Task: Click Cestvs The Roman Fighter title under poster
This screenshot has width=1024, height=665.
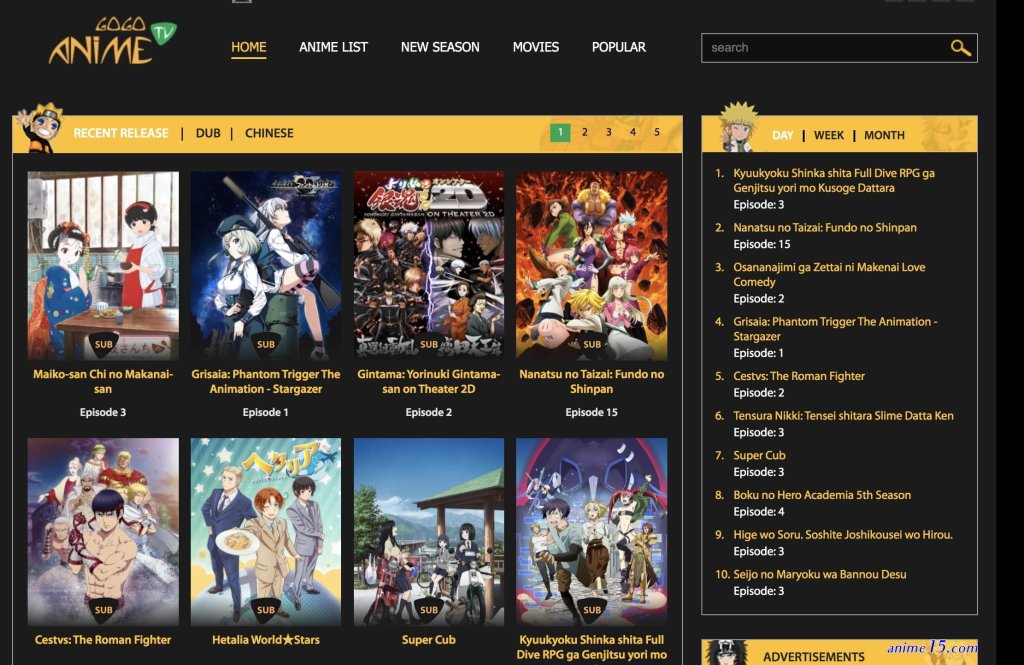Action: pyautogui.click(x=103, y=640)
